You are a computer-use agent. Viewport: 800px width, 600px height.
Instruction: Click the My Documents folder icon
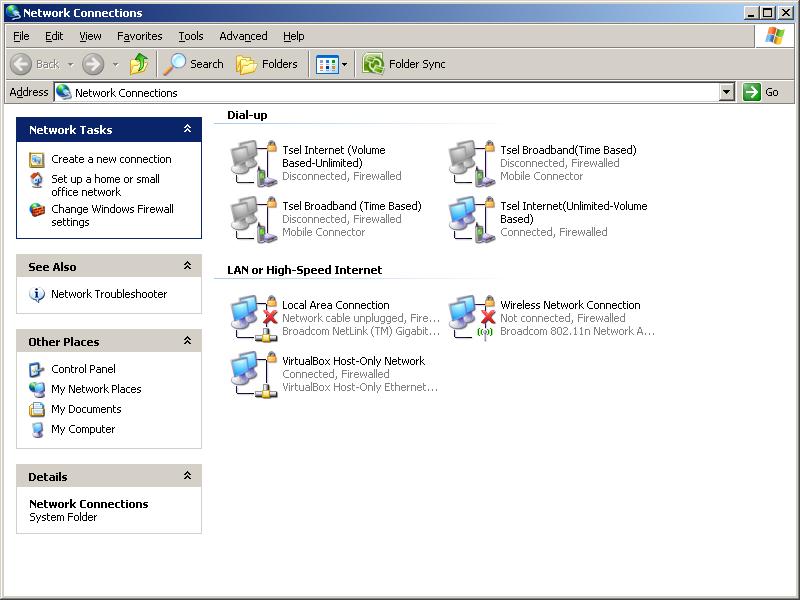tap(37, 409)
